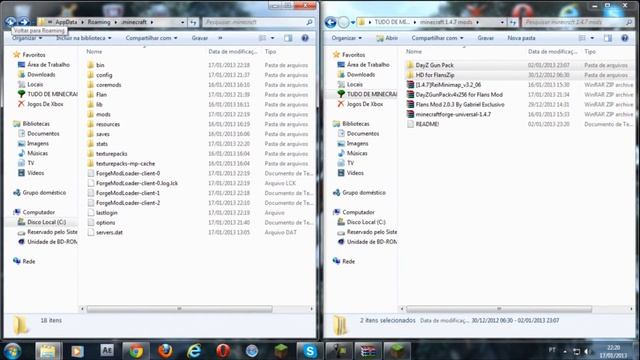Image resolution: width=640 pixels, height=360 pixels.
Task: Open Downloads in left window sidebar
Action: 41,74
